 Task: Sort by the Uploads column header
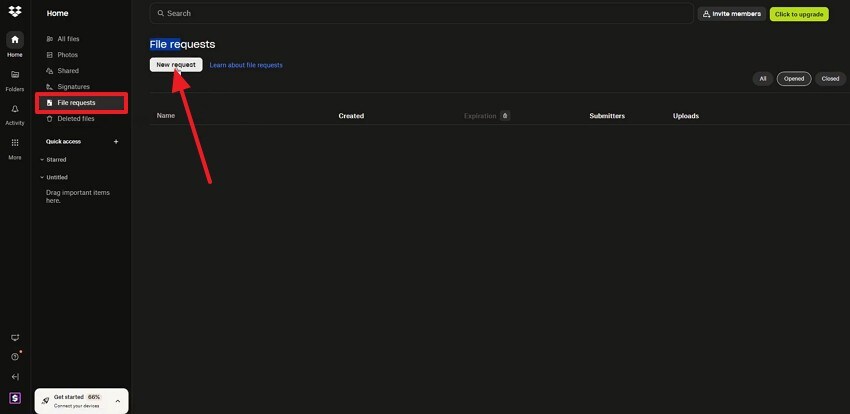(686, 116)
